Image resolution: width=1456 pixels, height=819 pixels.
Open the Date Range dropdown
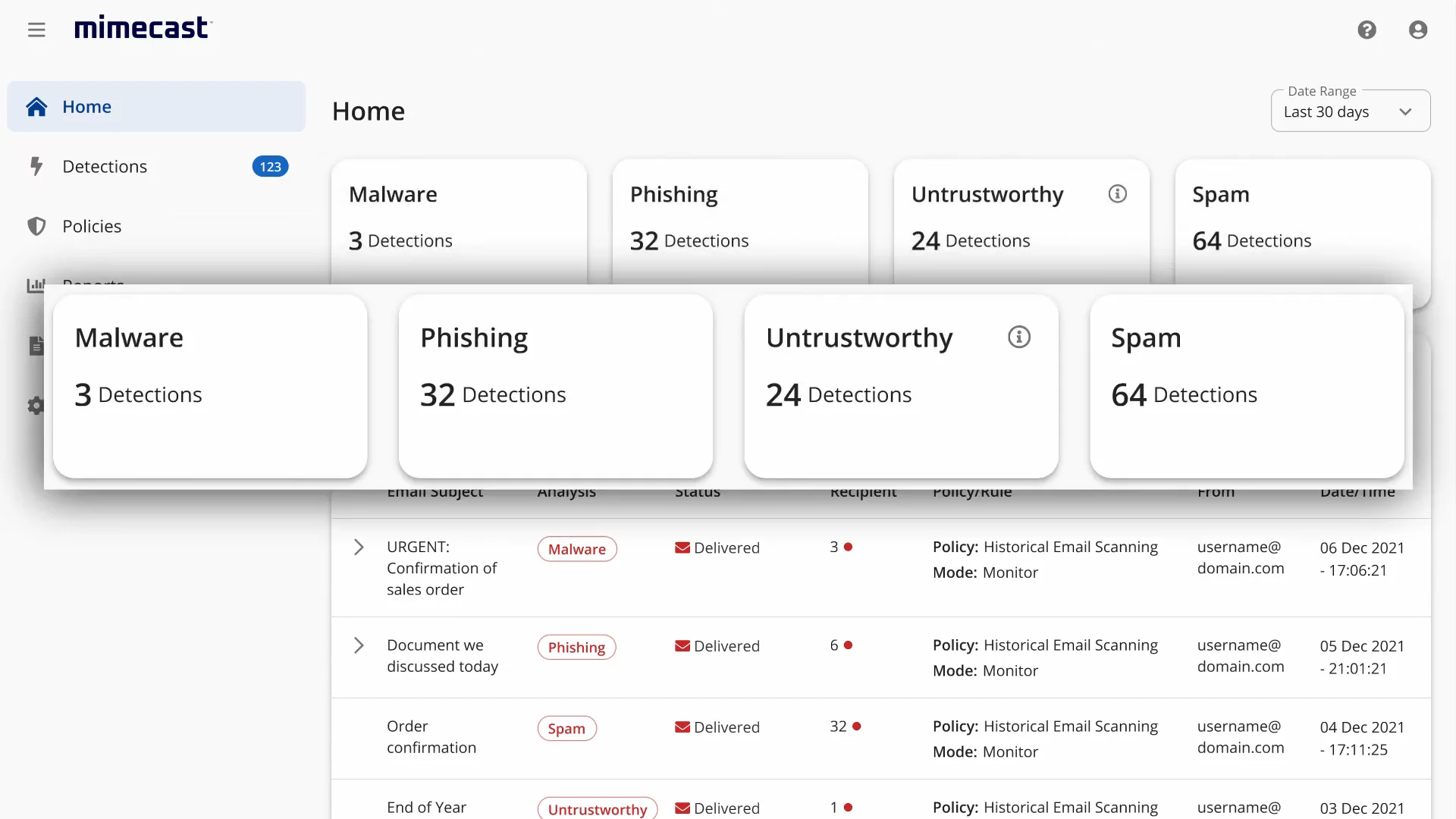coord(1350,111)
